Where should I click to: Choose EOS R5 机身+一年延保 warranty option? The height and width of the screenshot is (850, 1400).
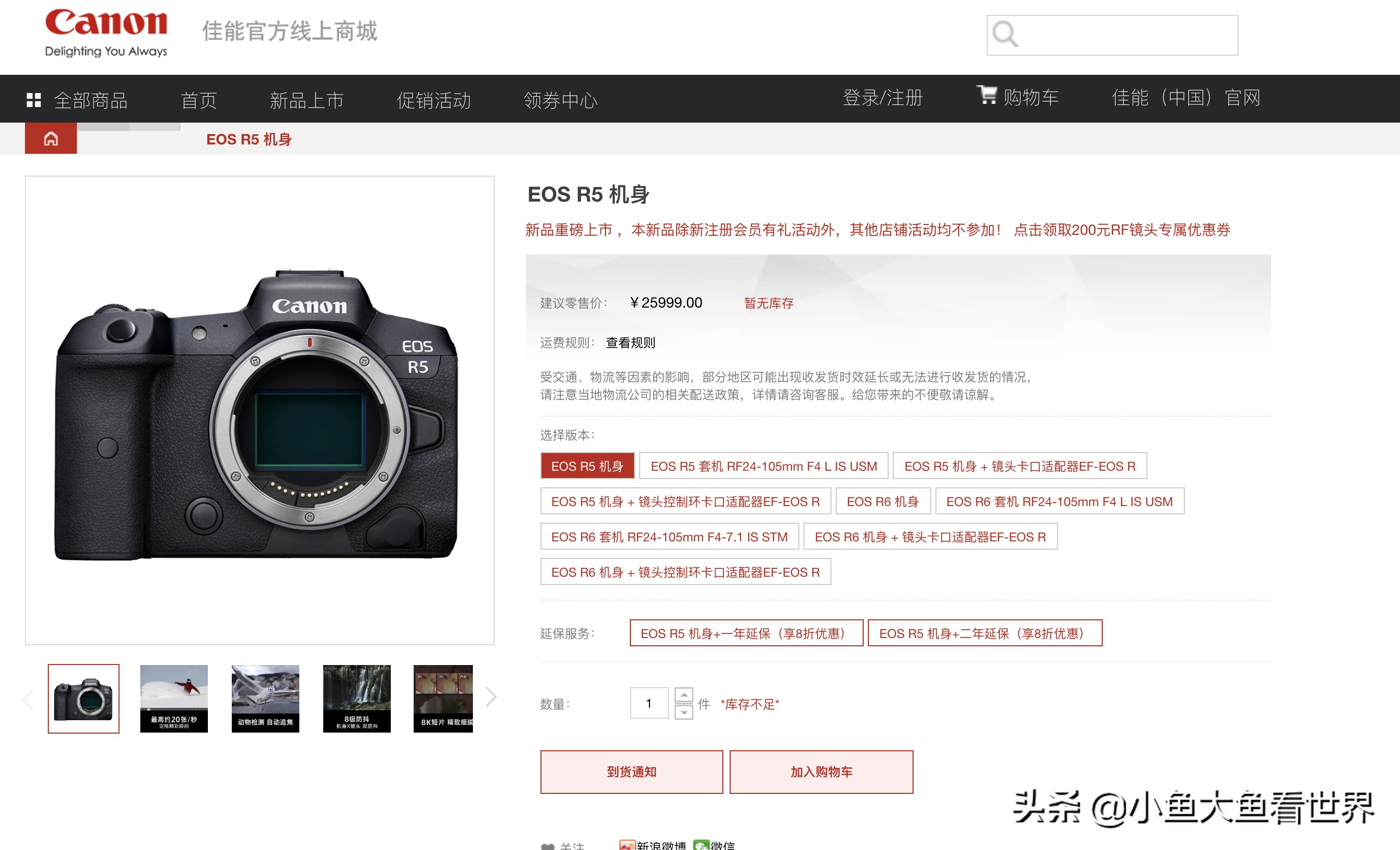(x=745, y=632)
